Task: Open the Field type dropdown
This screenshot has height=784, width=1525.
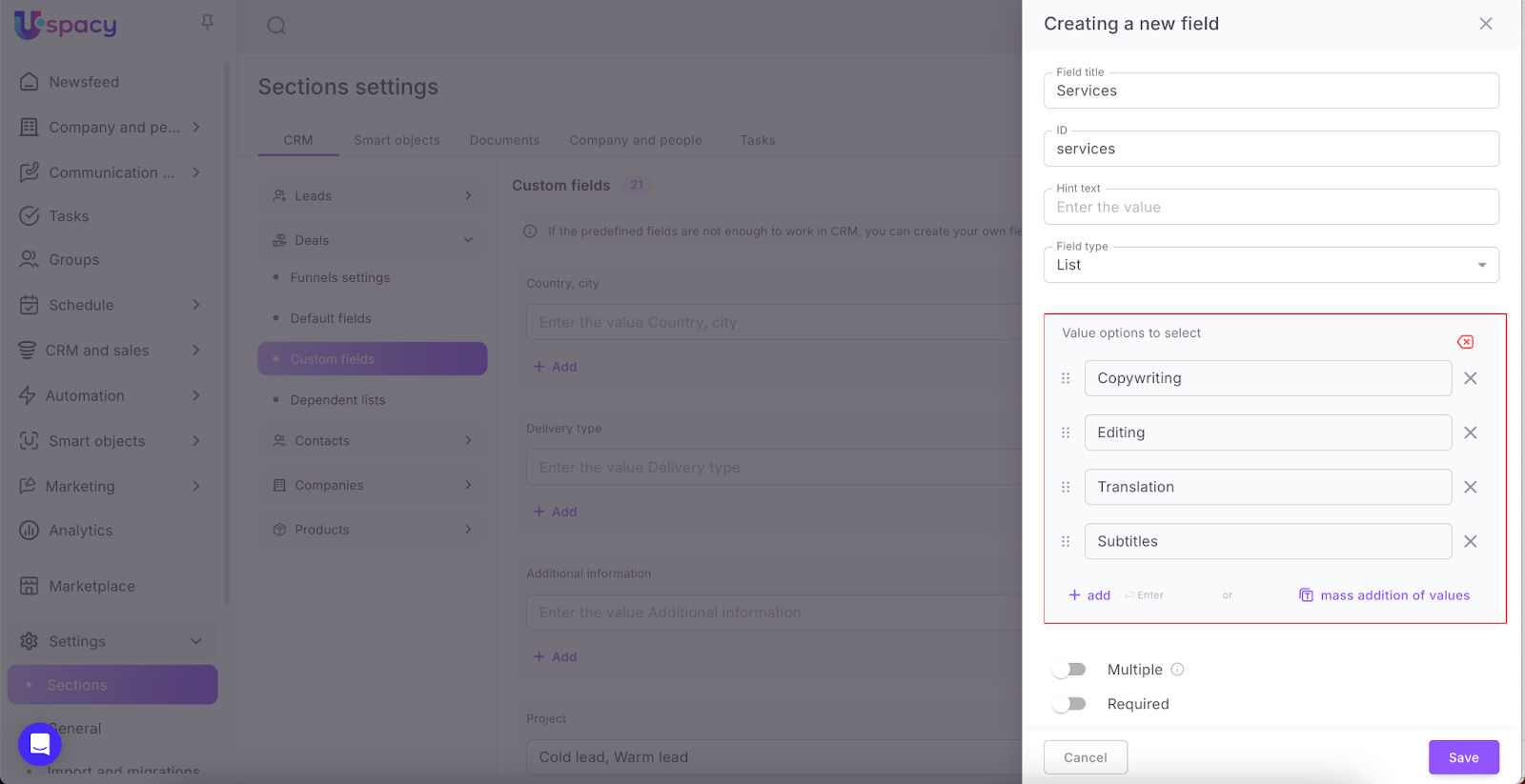Action: tap(1271, 265)
